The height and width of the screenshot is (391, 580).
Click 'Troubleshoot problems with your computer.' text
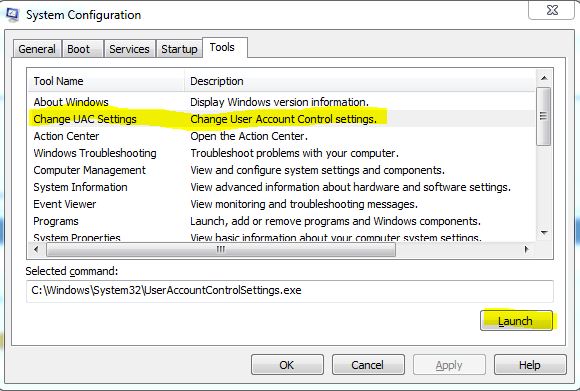[294, 153]
